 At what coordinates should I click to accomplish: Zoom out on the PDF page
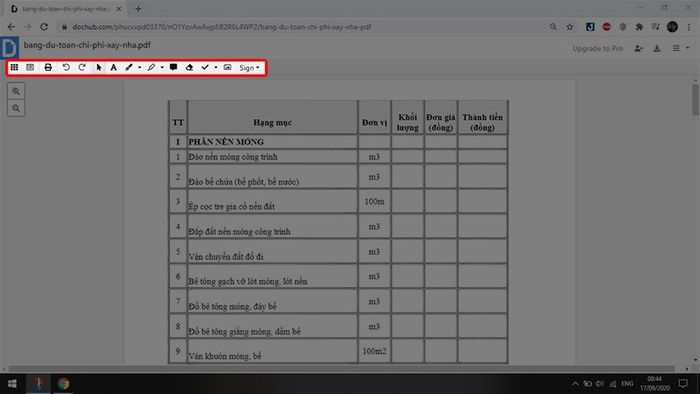16,108
